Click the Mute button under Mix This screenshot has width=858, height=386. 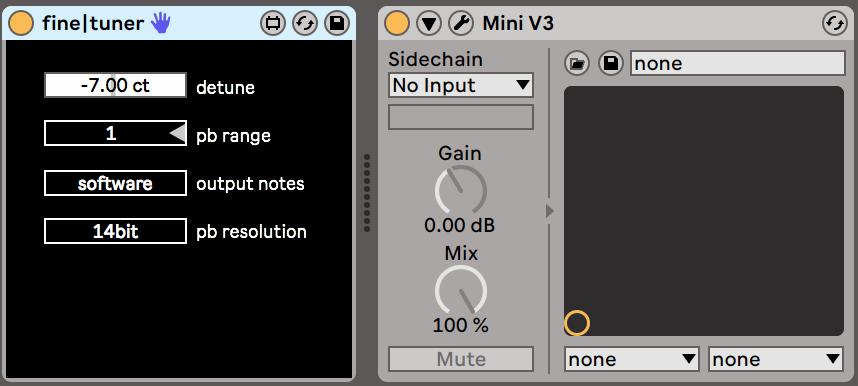[461, 359]
